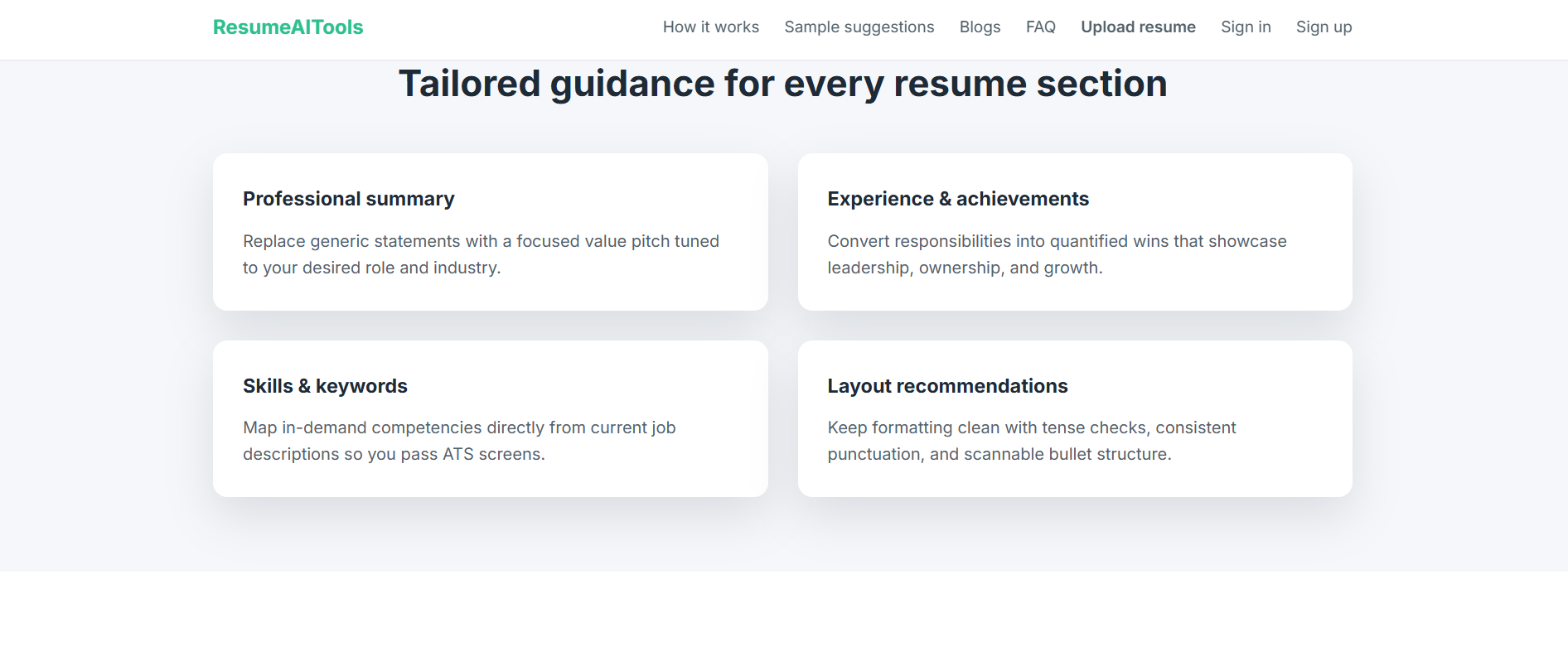Viewport: 1568px width, 652px height.
Task: Select the Professional summary card heading
Action: pos(348,199)
